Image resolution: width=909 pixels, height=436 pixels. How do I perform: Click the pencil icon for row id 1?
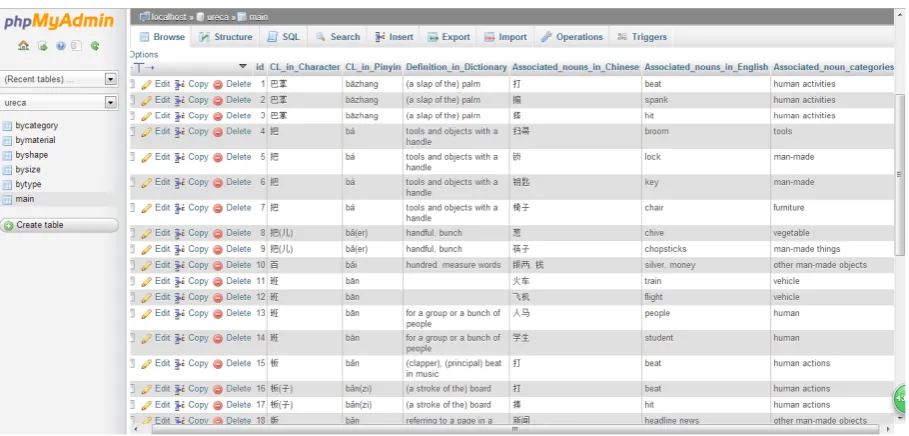pos(147,85)
